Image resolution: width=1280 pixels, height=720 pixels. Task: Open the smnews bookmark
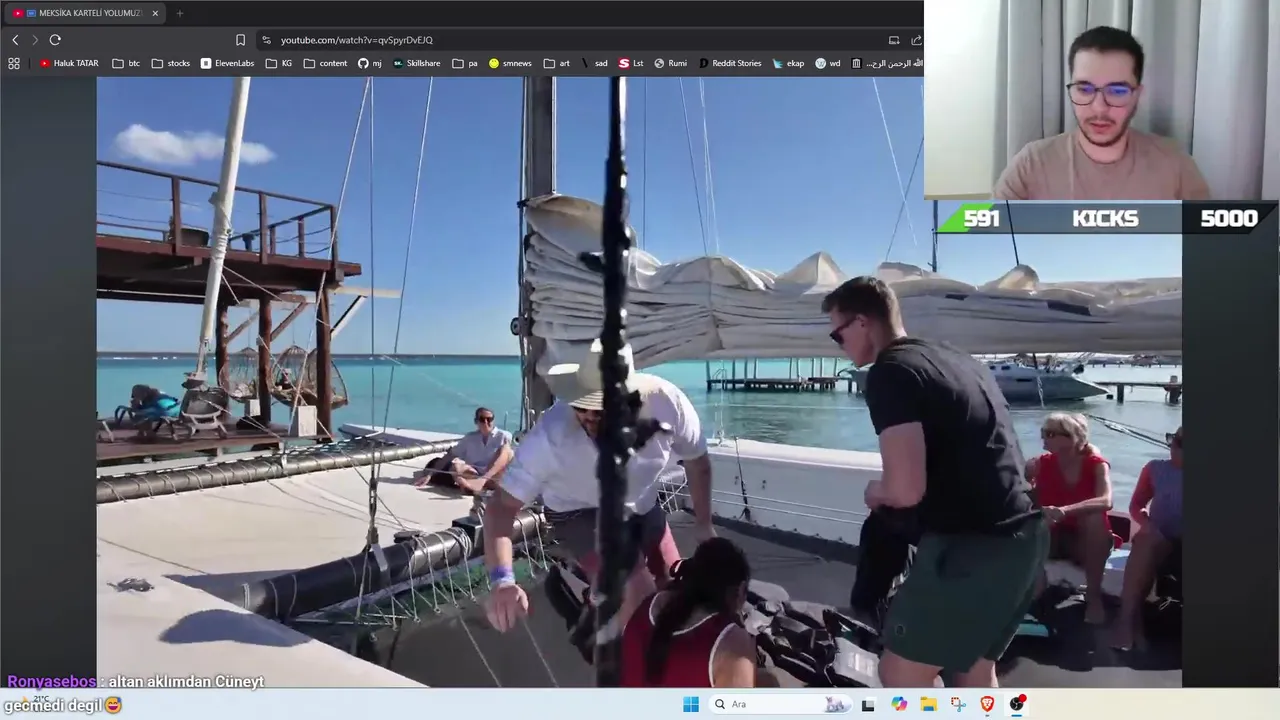click(x=511, y=63)
